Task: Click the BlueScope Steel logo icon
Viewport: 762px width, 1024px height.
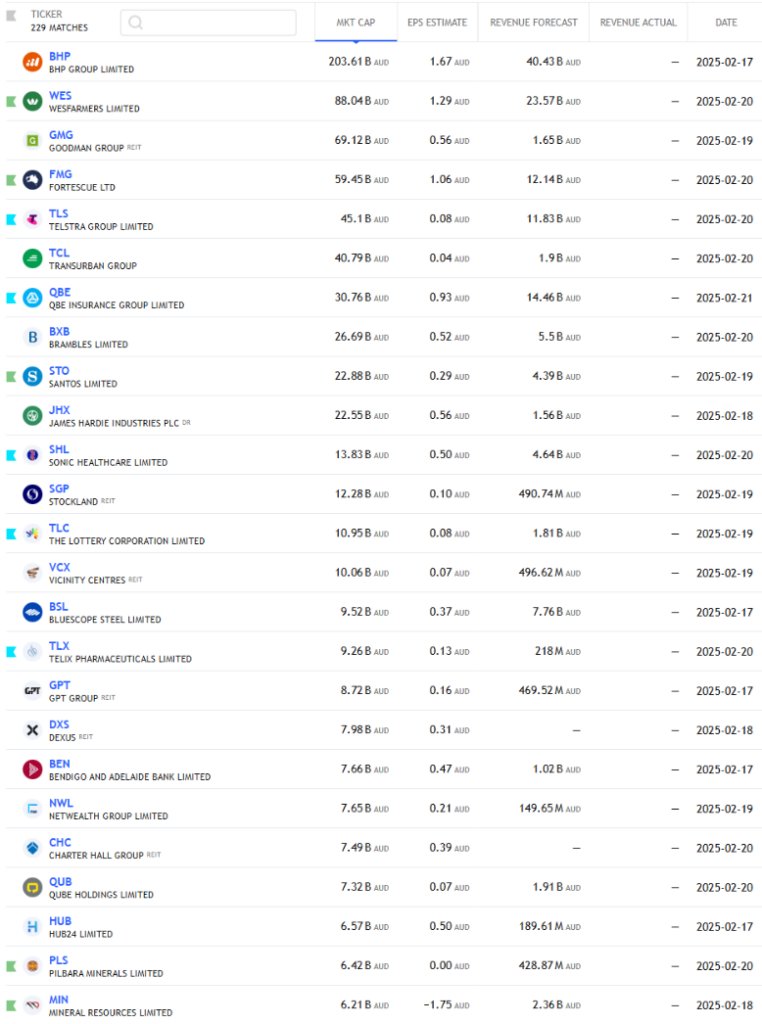Action: (32, 612)
